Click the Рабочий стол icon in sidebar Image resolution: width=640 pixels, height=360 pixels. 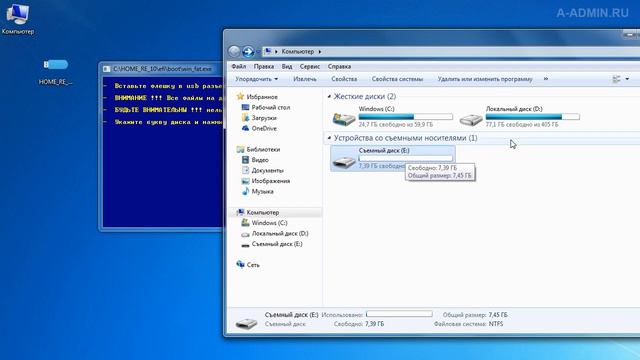click(245, 107)
